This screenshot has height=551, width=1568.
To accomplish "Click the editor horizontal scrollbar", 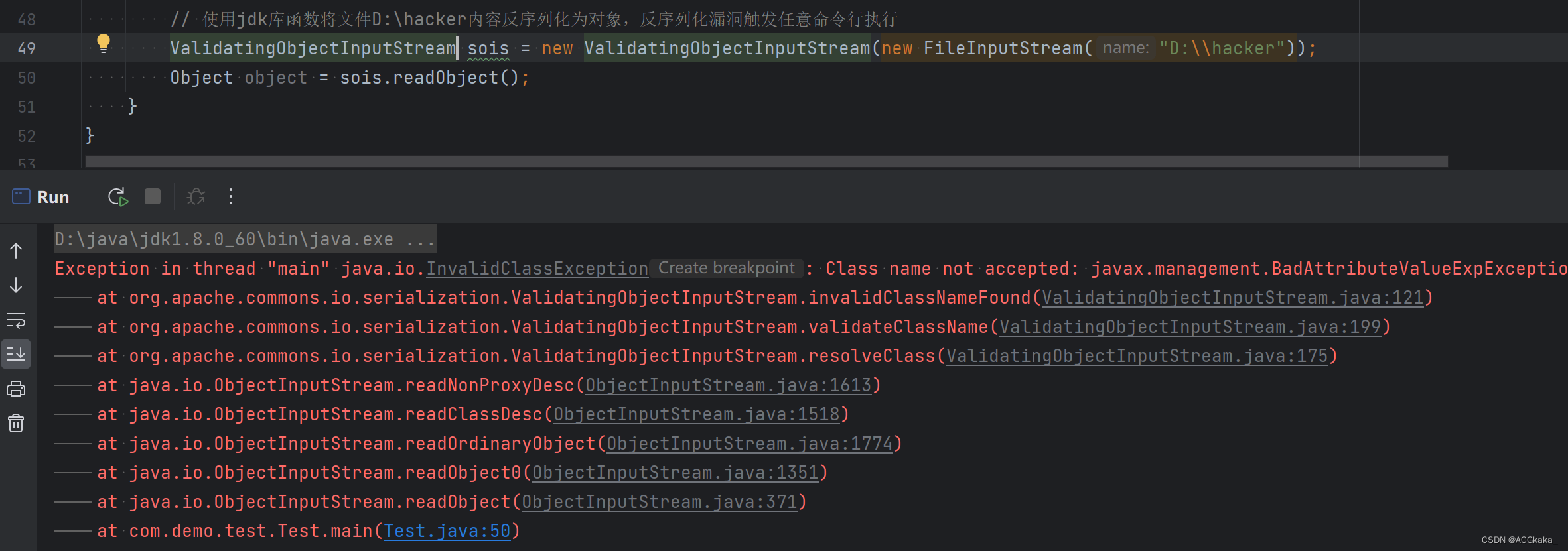I will (766, 162).
